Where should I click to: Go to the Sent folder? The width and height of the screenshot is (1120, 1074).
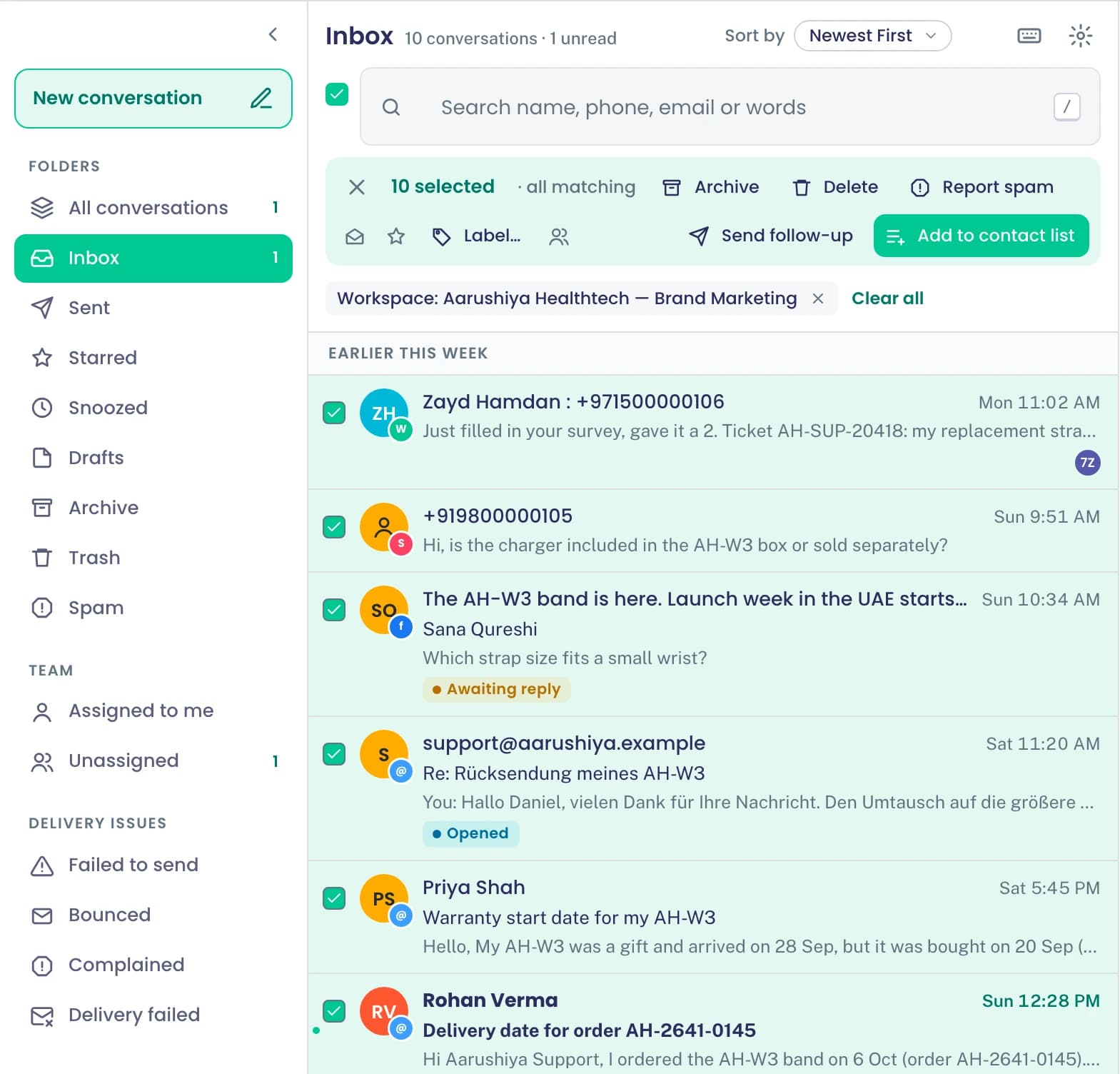153,308
